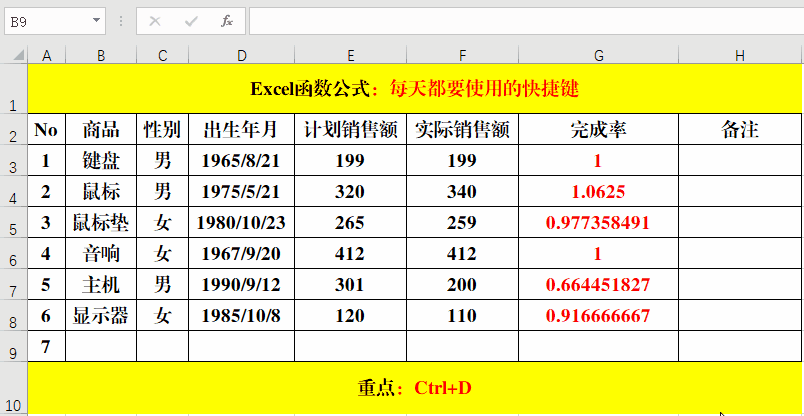Click the '完成率' header cell
804x416 pixels.
598,130
